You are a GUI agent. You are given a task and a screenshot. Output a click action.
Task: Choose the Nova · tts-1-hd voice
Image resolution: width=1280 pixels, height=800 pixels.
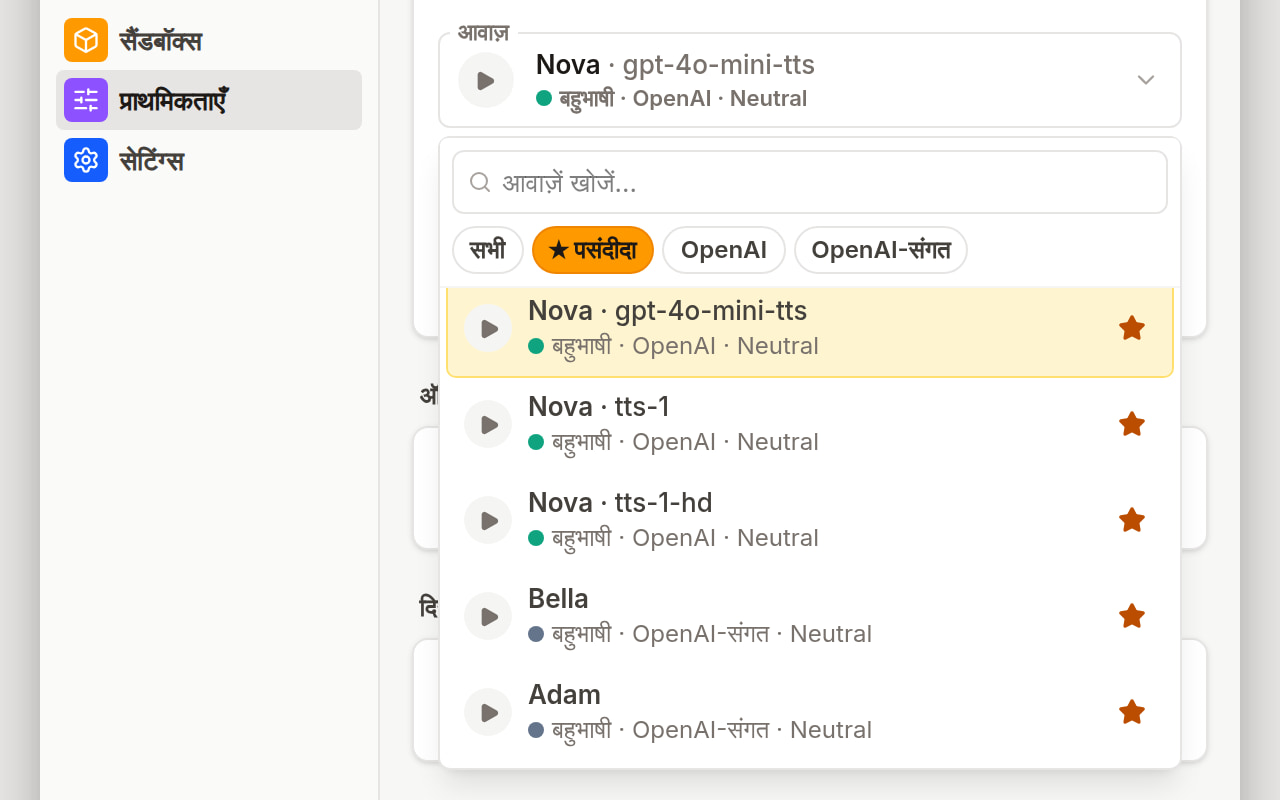pyautogui.click(x=810, y=521)
